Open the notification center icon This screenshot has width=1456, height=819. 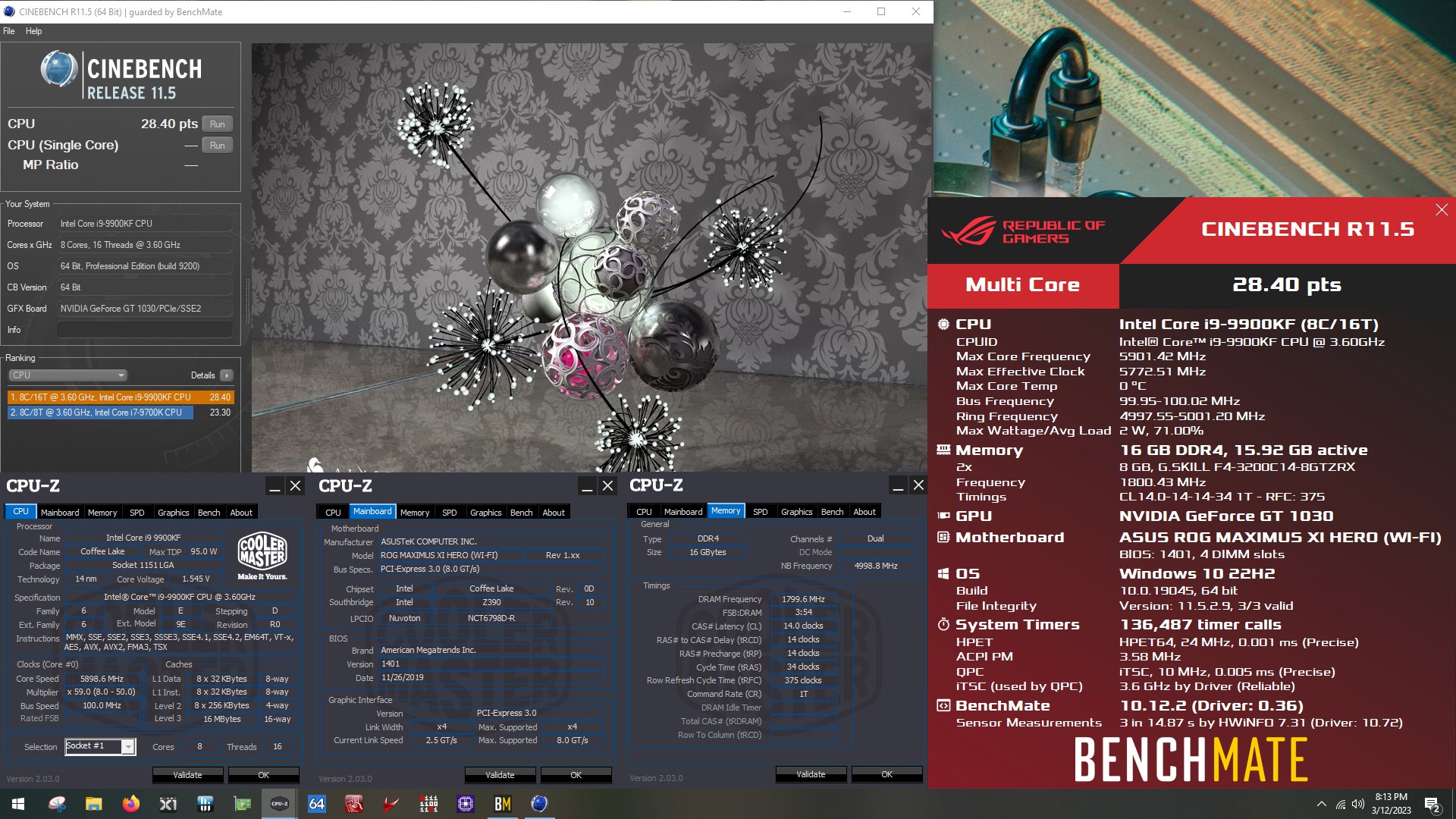click(x=1432, y=804)
